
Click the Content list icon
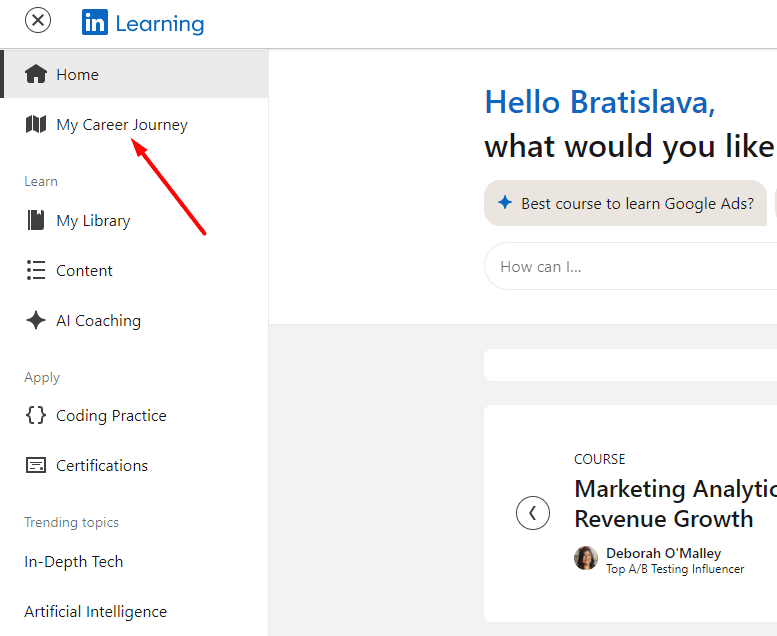36,270
